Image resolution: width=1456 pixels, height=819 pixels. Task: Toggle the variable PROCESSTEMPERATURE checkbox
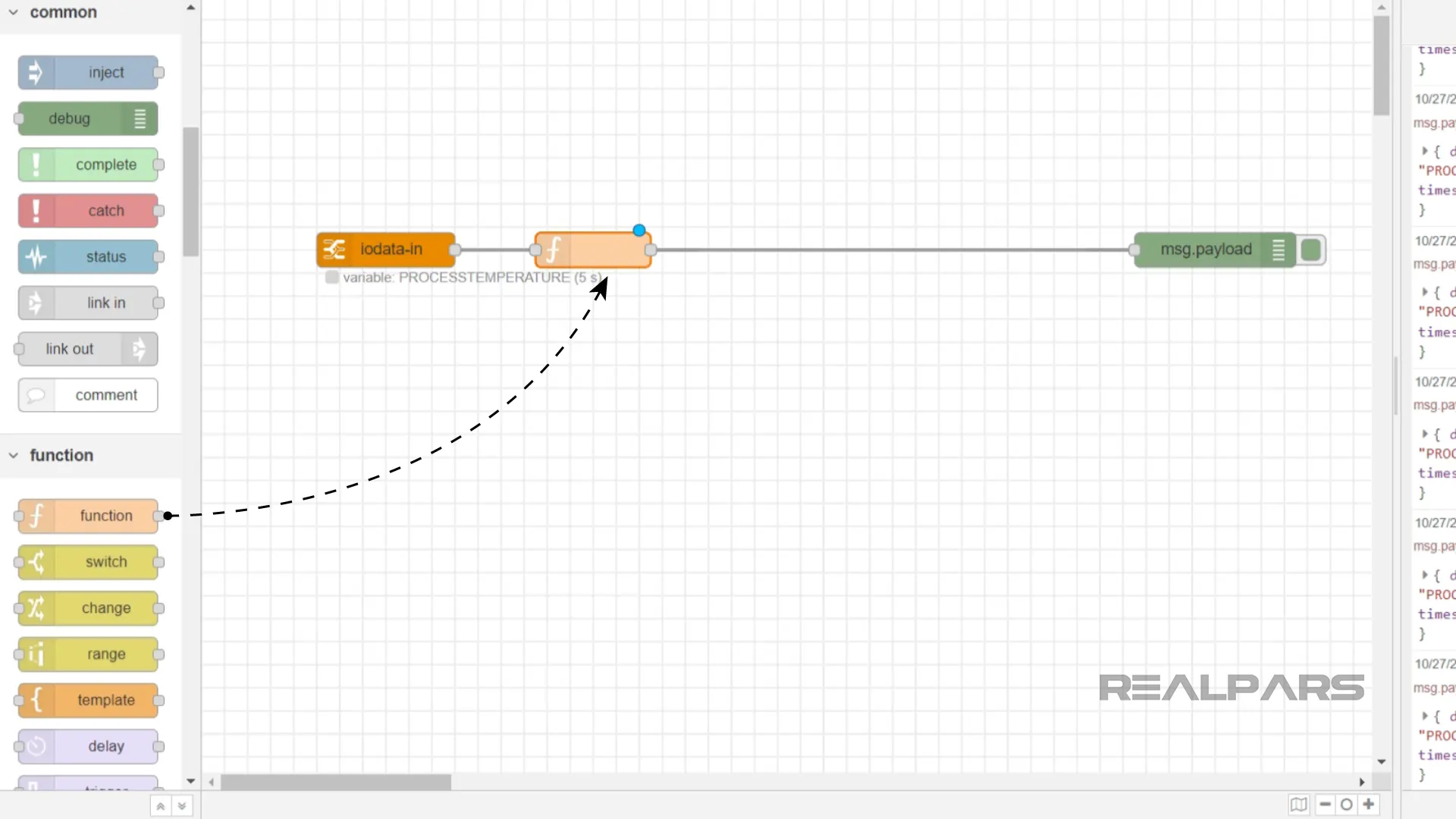pos(331,277)
